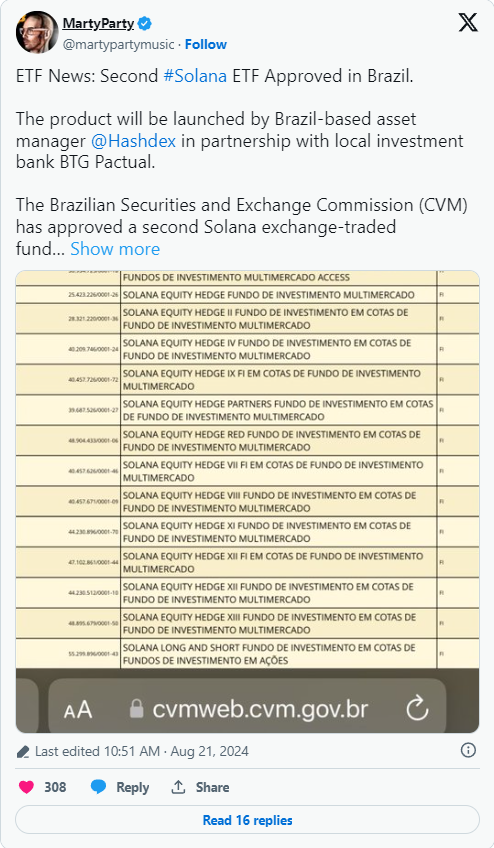Follow the martypartymusic account
Image resolution: width=494 pixels, height=848 pixels.
tap(206, 44)
